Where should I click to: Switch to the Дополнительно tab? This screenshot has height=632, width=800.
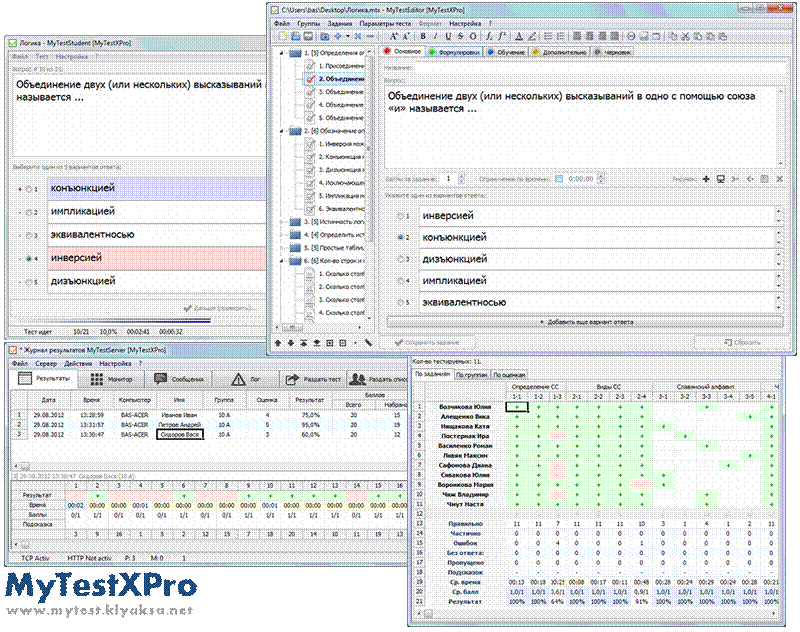pyautogui.click(x=559, y=52)
